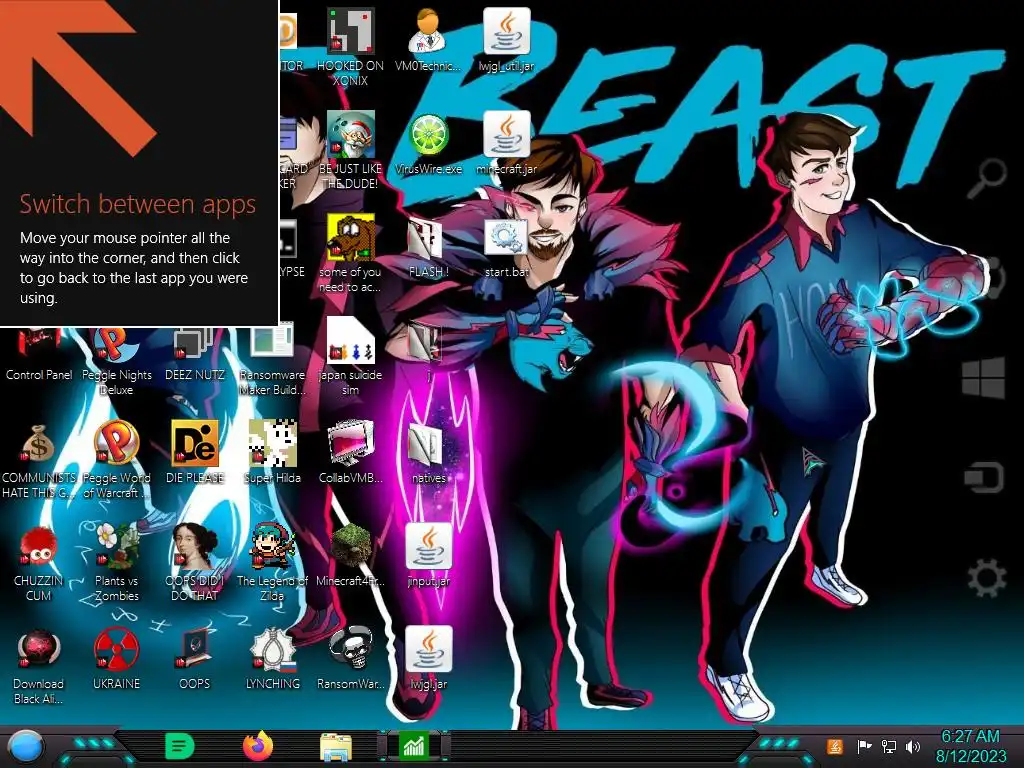This screenshot has height=768, width=1024.
Task: Open the green notes app on taskbar
Action: [x=180, y=746]
